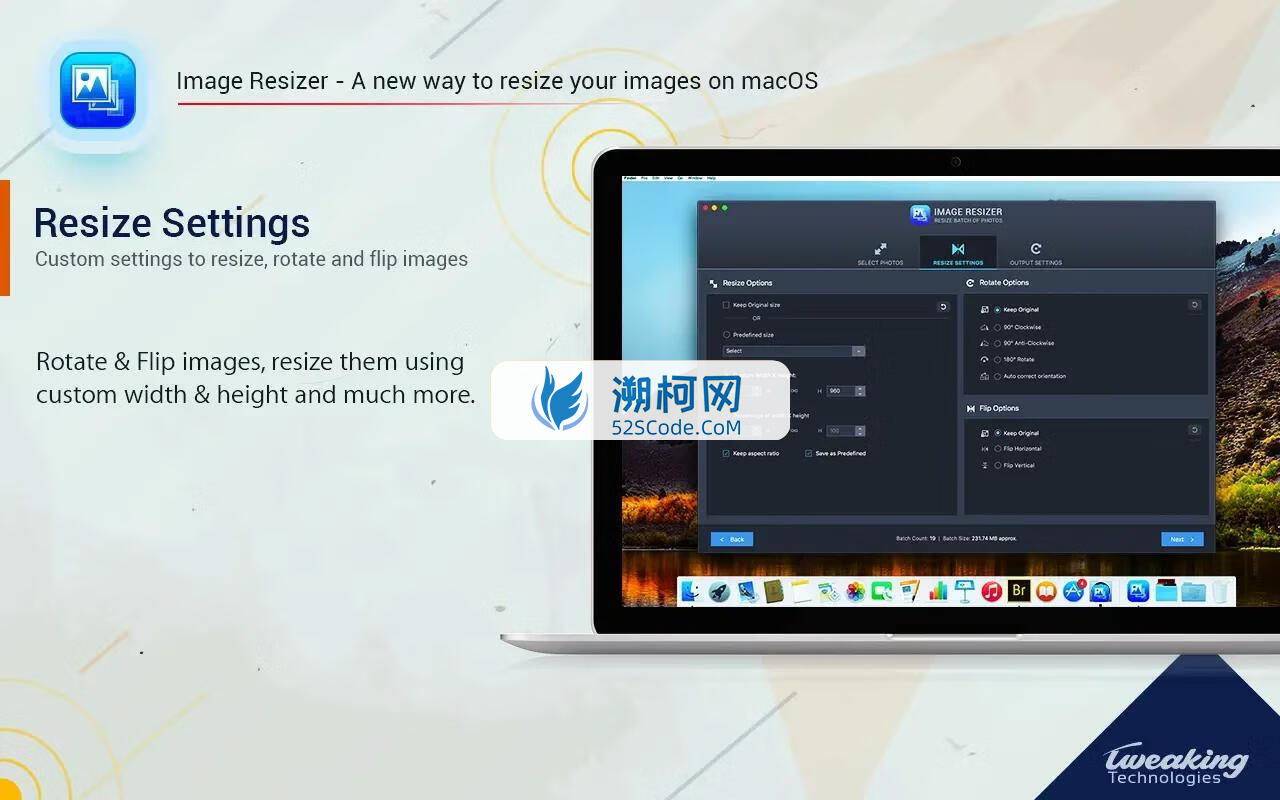The image size is (1280, 800).
Task: Select the Flip Horizontal radio button
Action: [997, 449]
